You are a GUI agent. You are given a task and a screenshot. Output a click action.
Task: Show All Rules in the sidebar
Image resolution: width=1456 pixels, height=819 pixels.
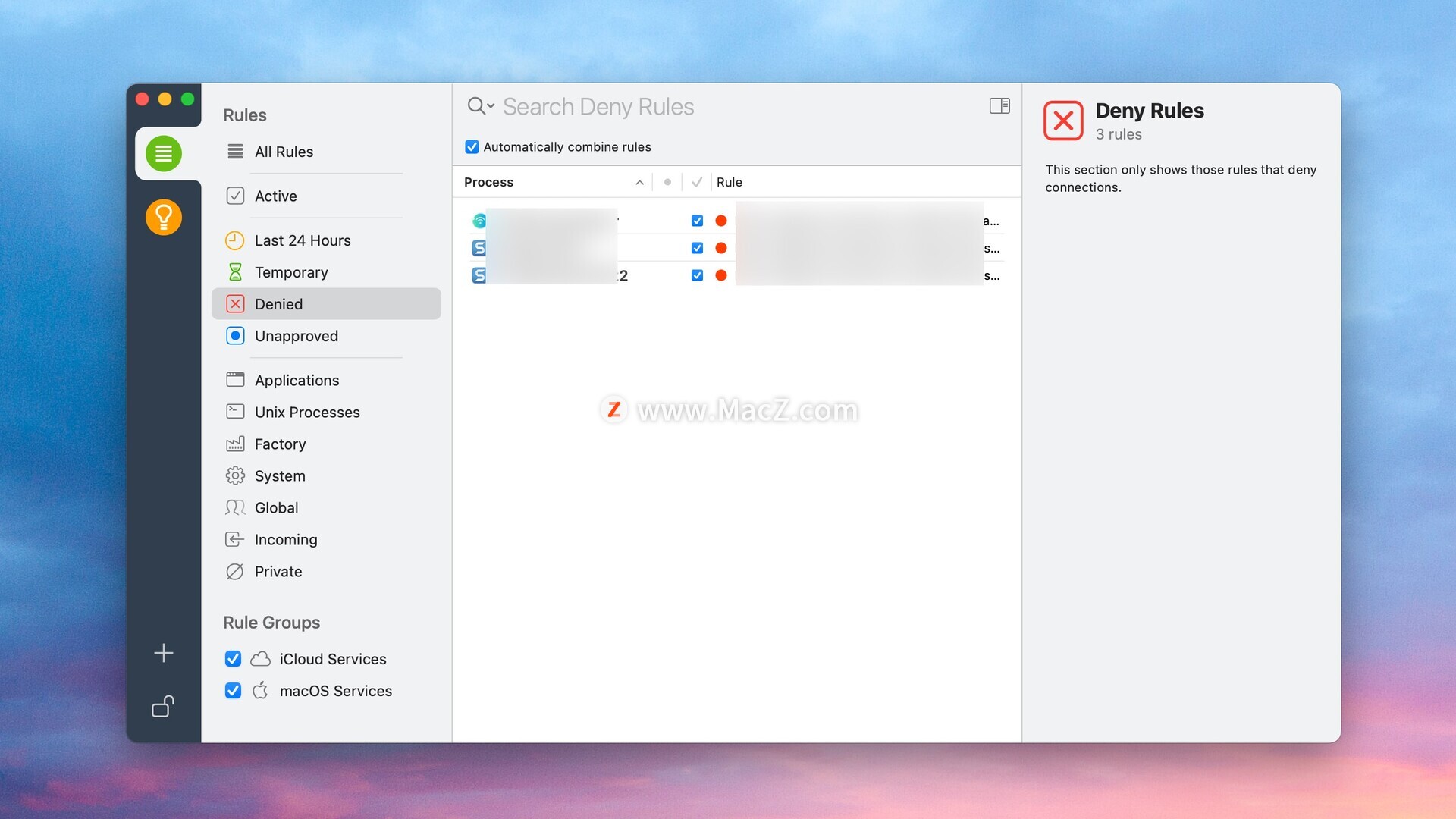[x=283, y=152]
